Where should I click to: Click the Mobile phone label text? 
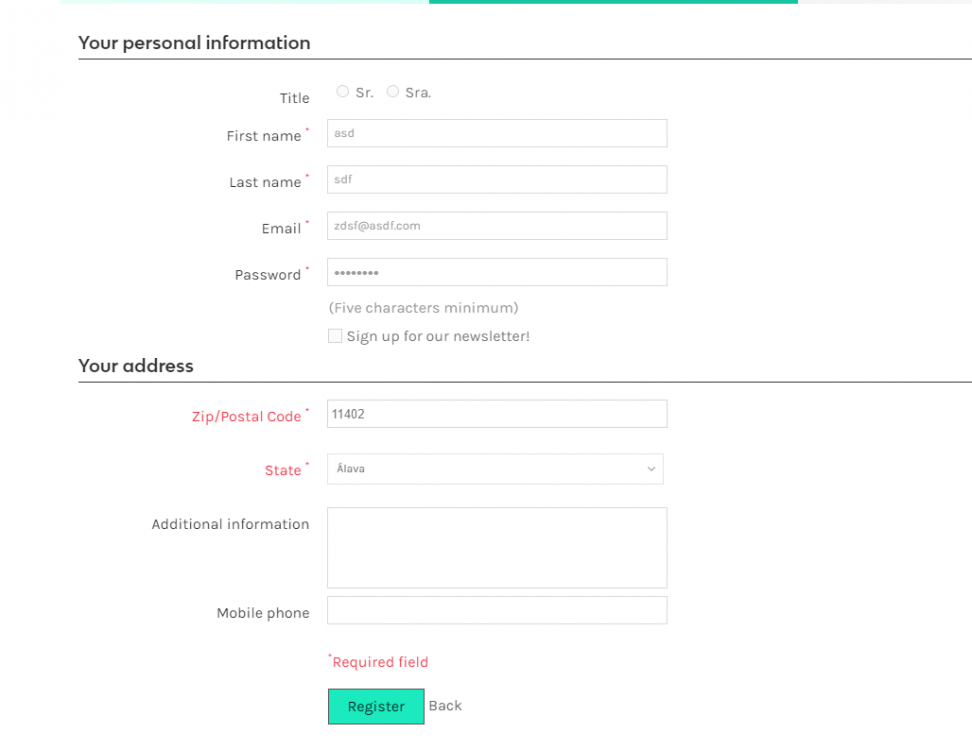click(263, 614)
